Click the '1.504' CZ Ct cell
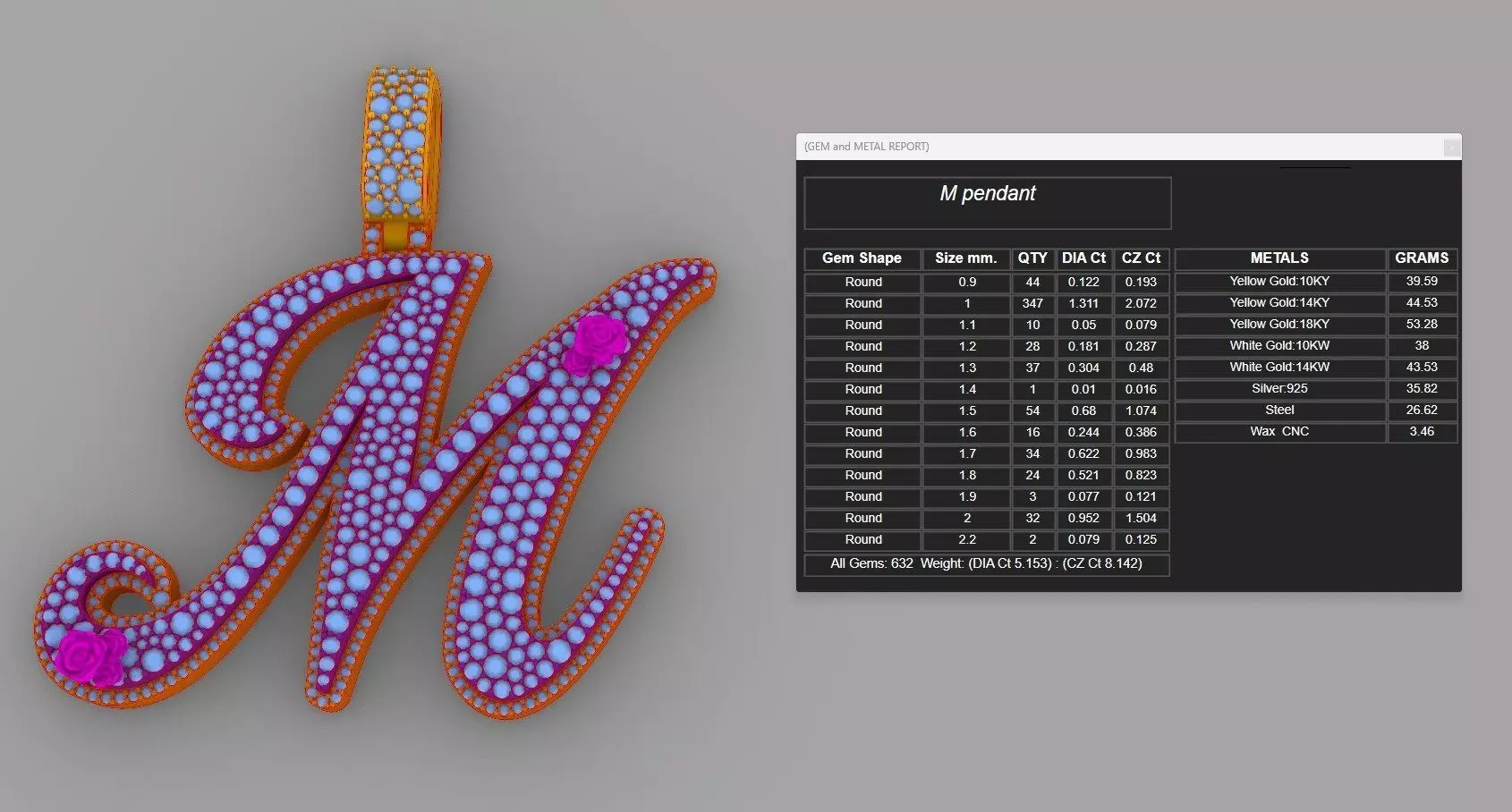This screenshot has height=812, width=1512. pos(1142,519)
